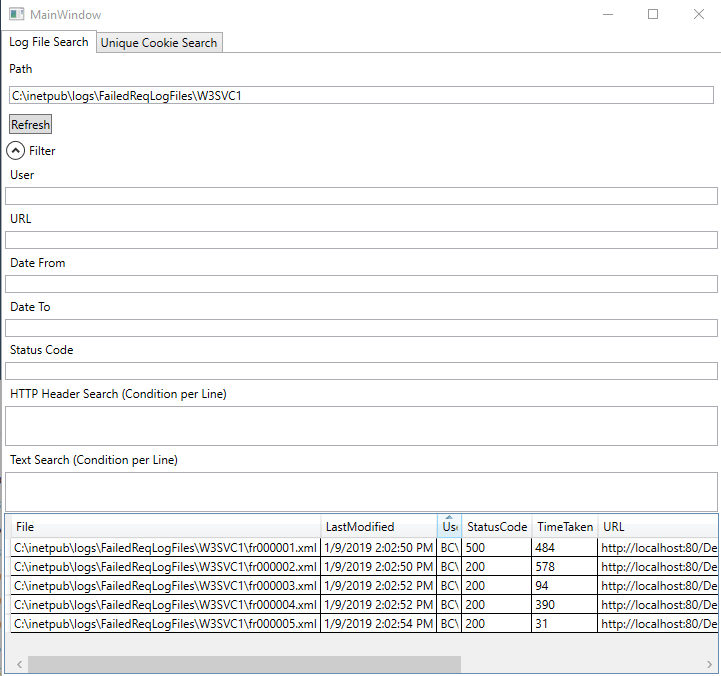Select the Log File Search tab
721x676 pixels.
[48, 42]
